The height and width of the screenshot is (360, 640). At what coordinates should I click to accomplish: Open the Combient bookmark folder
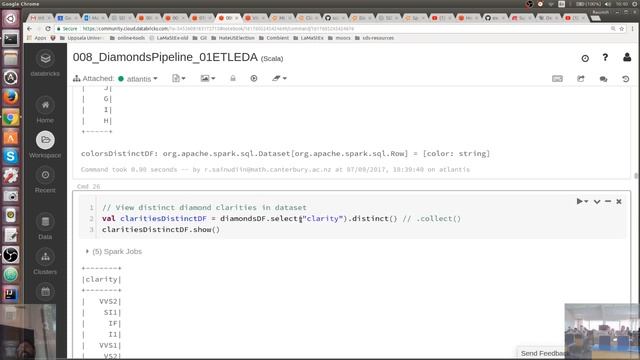coord(274,38)
